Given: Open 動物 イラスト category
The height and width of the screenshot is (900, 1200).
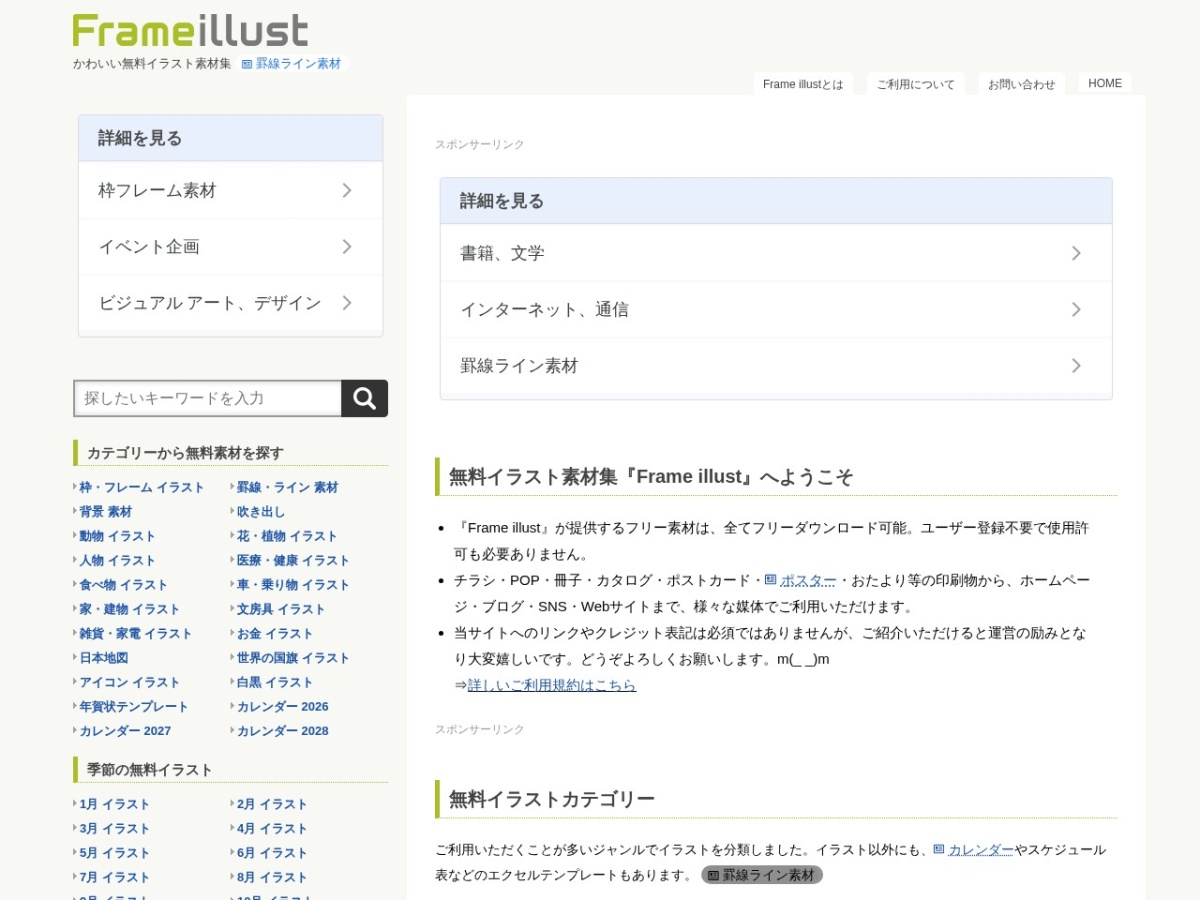Looking at the screenshot, I should (x=117, y=536).
